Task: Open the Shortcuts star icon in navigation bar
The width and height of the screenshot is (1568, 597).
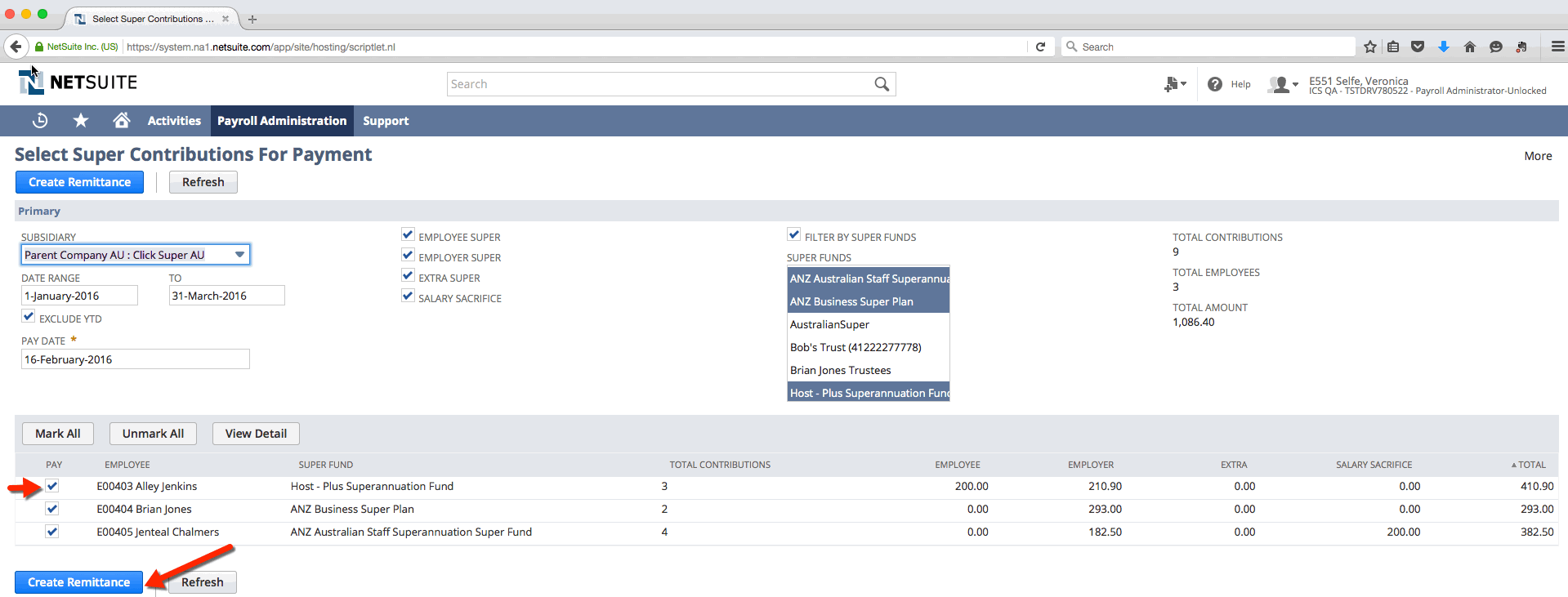Action: (81, 121)
